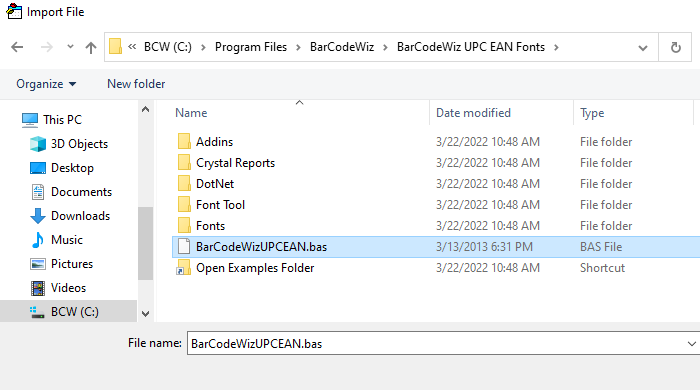This screenshot has height=390, width=700.
Task: Refresh the current folder view
Action: [675, 47]
